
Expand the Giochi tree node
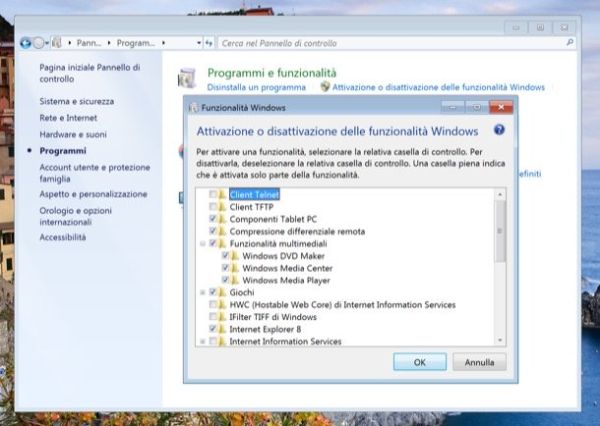coord(202,292)
